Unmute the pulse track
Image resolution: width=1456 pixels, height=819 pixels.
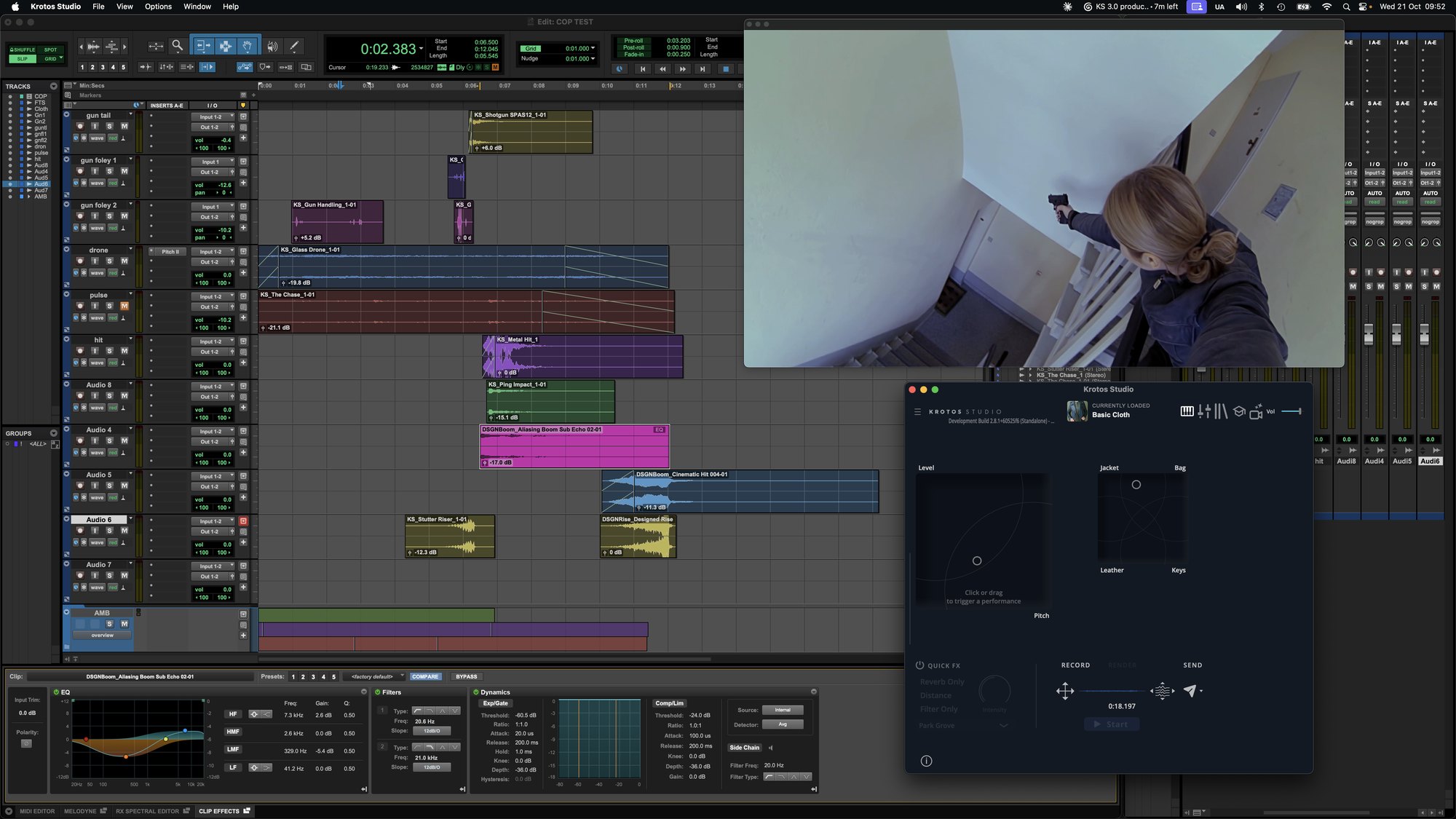(124, 306)
